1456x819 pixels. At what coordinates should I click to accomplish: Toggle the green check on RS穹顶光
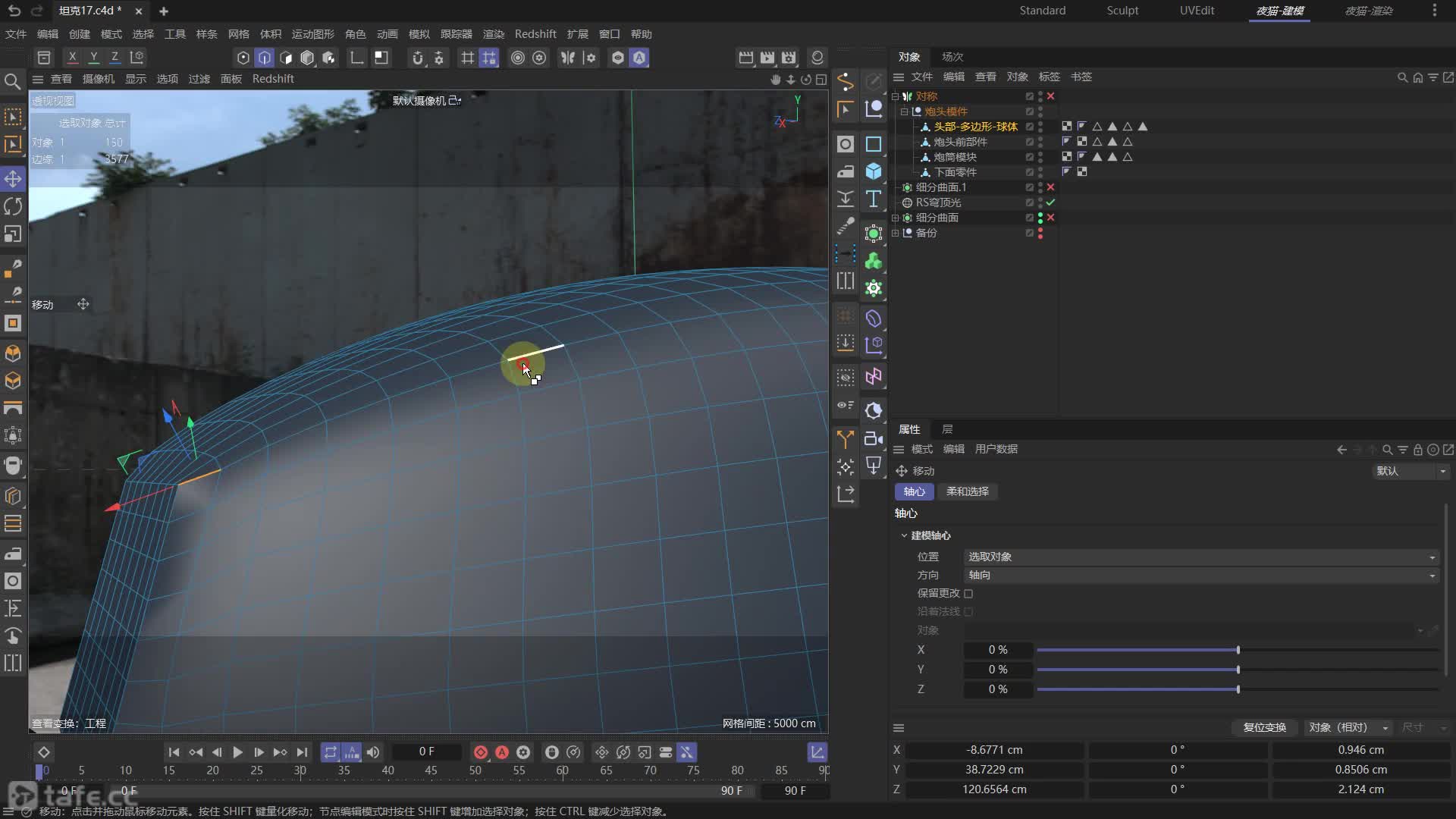point(1050,202)
